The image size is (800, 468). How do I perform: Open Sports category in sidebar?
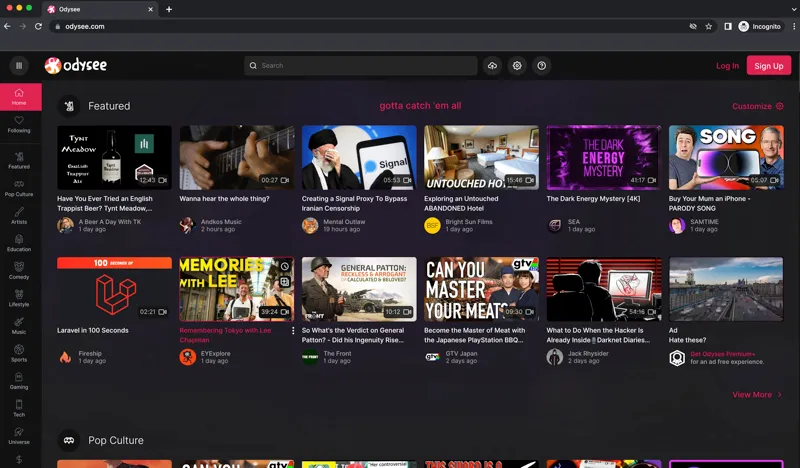coord(20,353)
